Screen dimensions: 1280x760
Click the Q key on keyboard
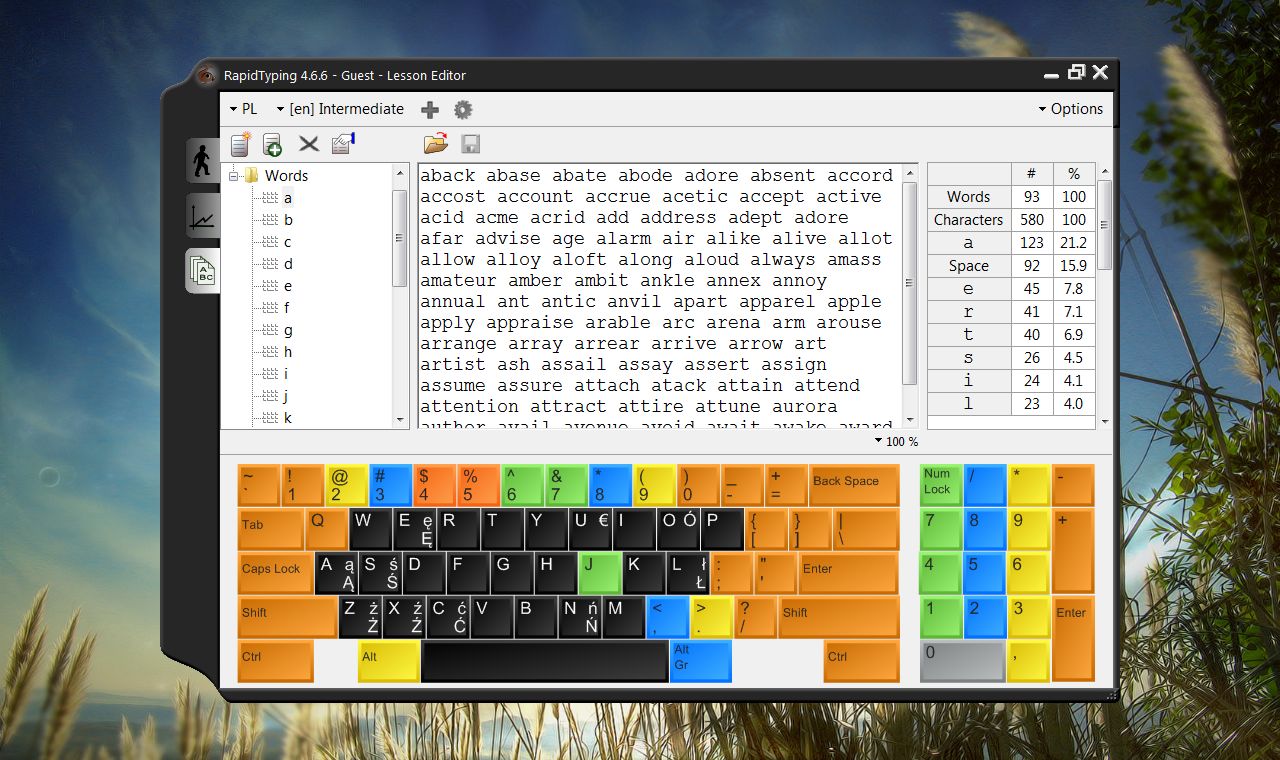pyautogui.click(x=327, y=529)
